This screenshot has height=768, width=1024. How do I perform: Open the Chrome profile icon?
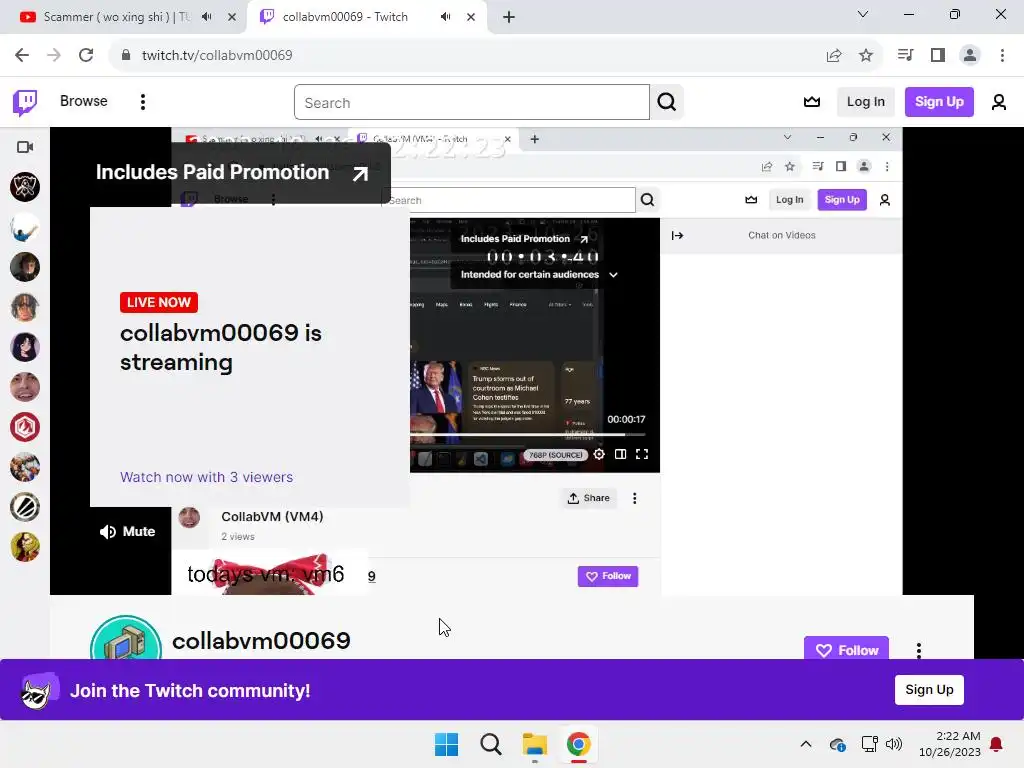[x=970, y=55]
